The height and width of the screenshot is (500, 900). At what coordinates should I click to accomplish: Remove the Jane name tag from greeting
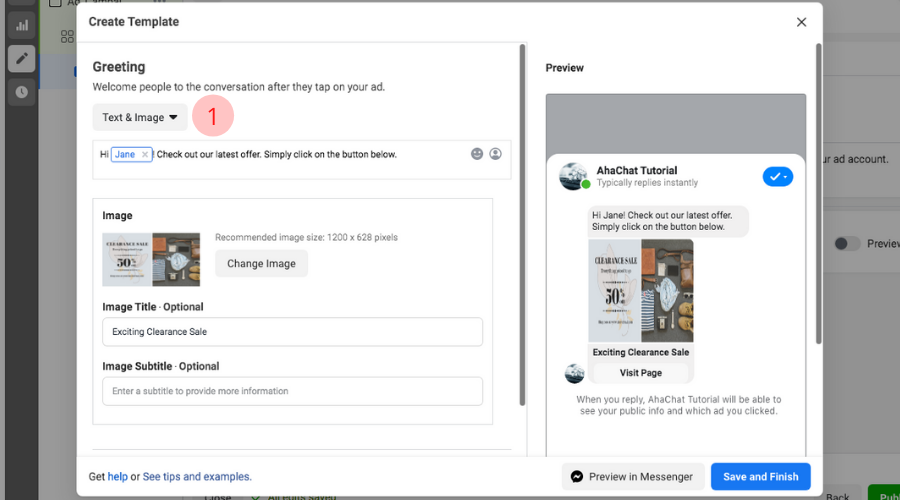[145, 154]
